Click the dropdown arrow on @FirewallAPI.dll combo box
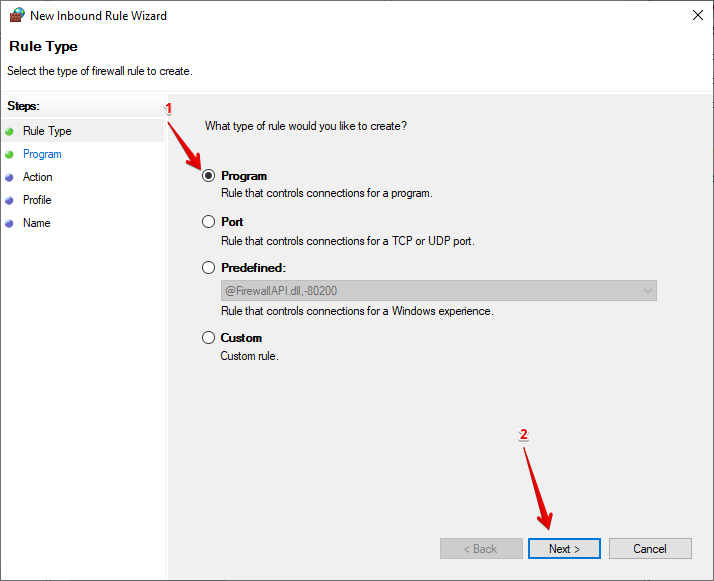Image resolution: width=714 pixels, height=581 pixels. (x=647, y=291)
